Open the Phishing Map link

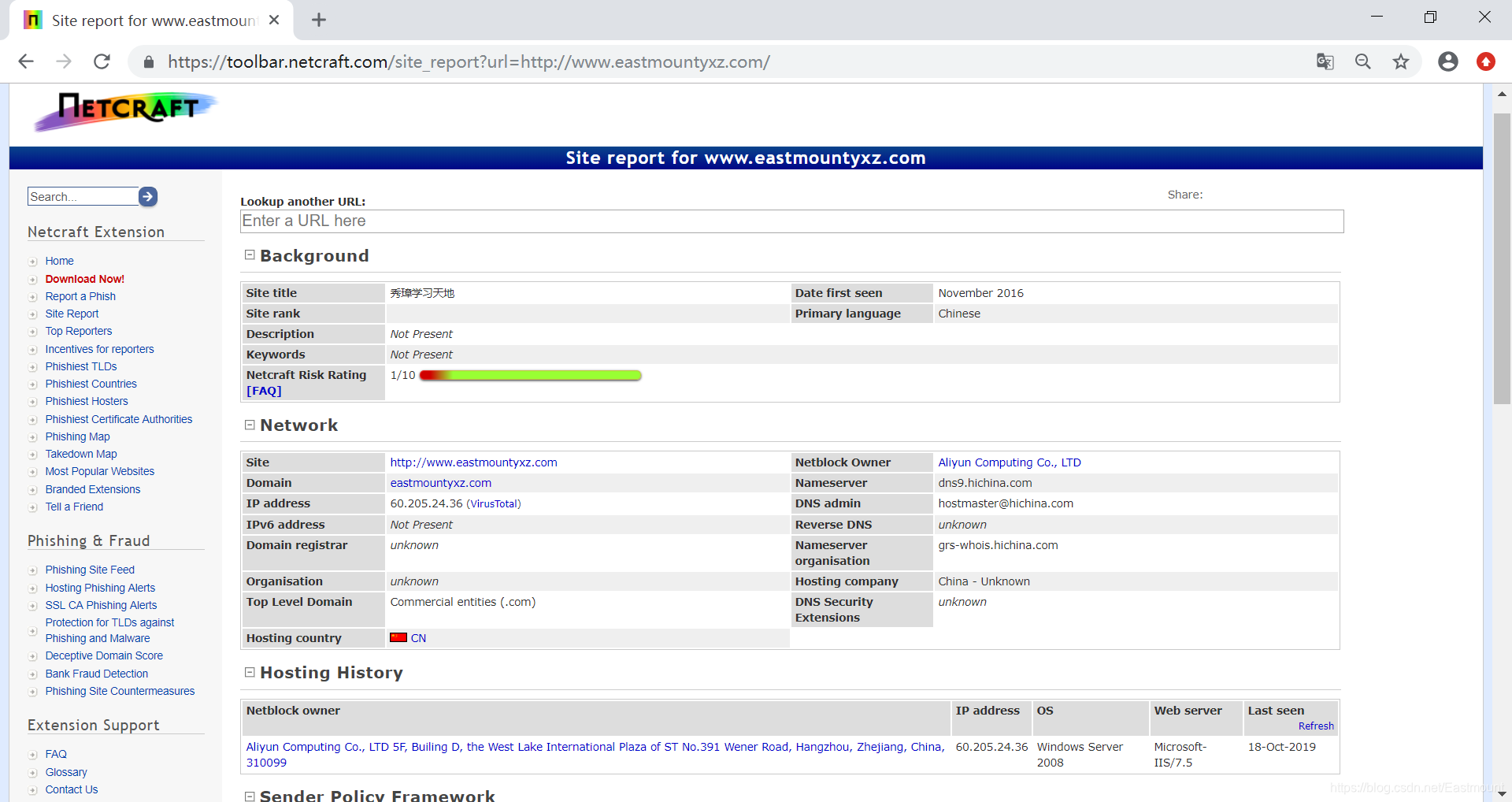[77, 436]
